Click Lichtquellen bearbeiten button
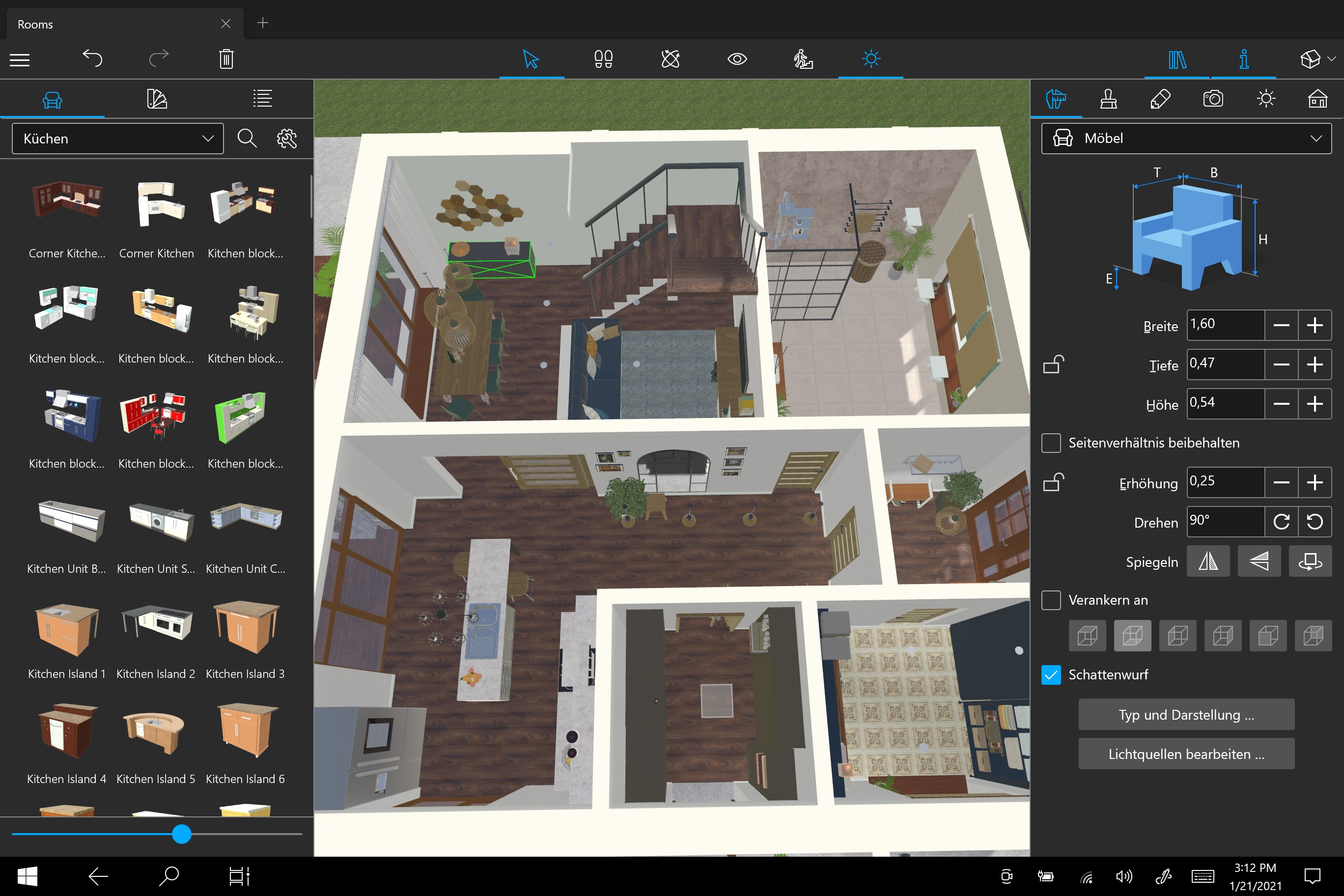1344x896 pixels. pos(1186,754)
